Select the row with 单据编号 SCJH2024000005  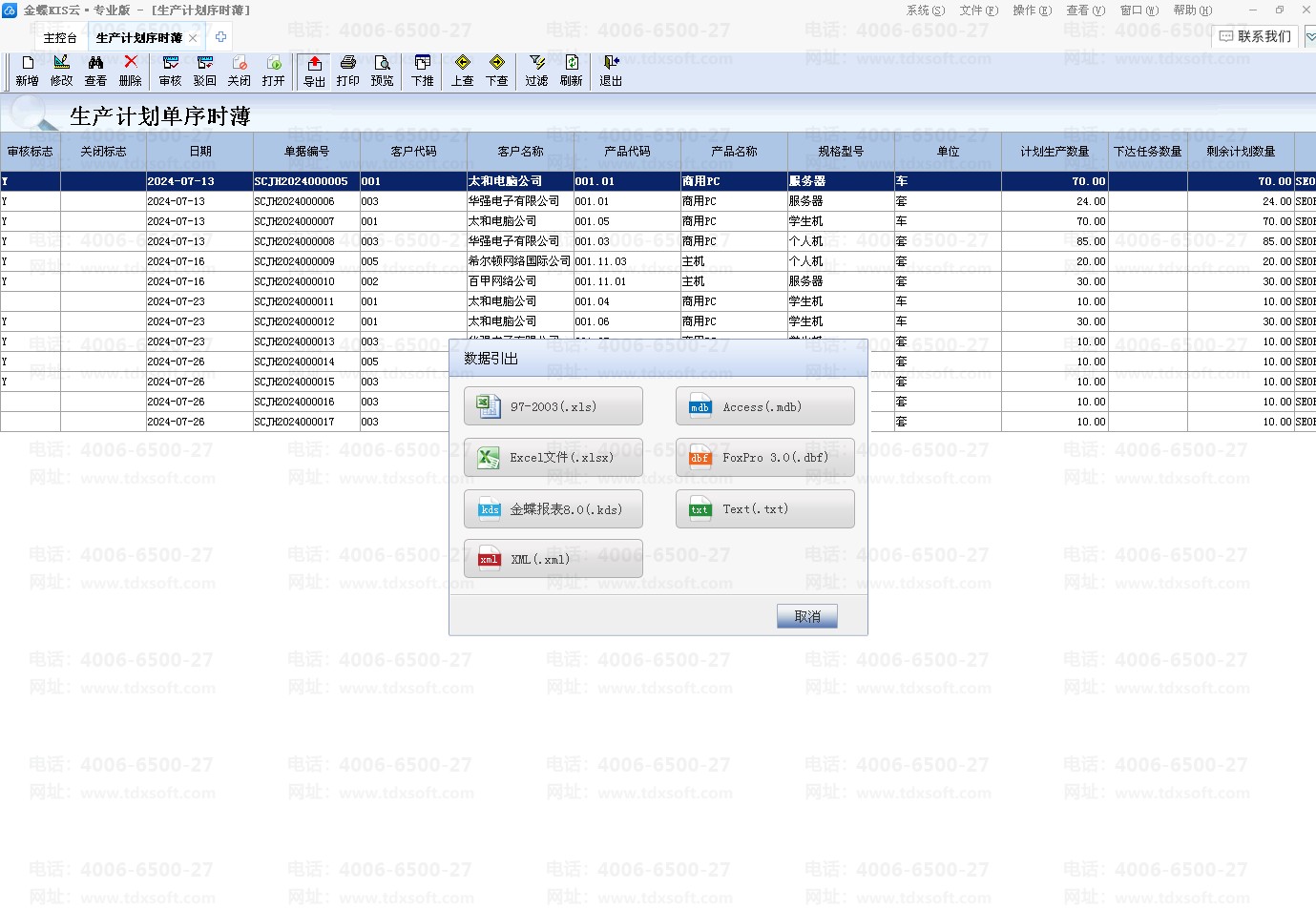pos(658,181)
